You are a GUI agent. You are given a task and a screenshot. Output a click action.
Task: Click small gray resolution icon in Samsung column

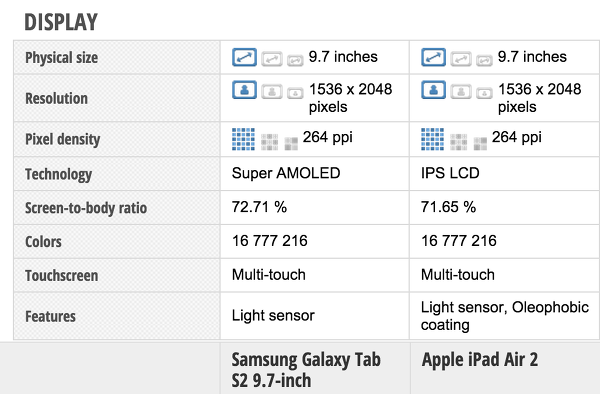tap(295, 93)
